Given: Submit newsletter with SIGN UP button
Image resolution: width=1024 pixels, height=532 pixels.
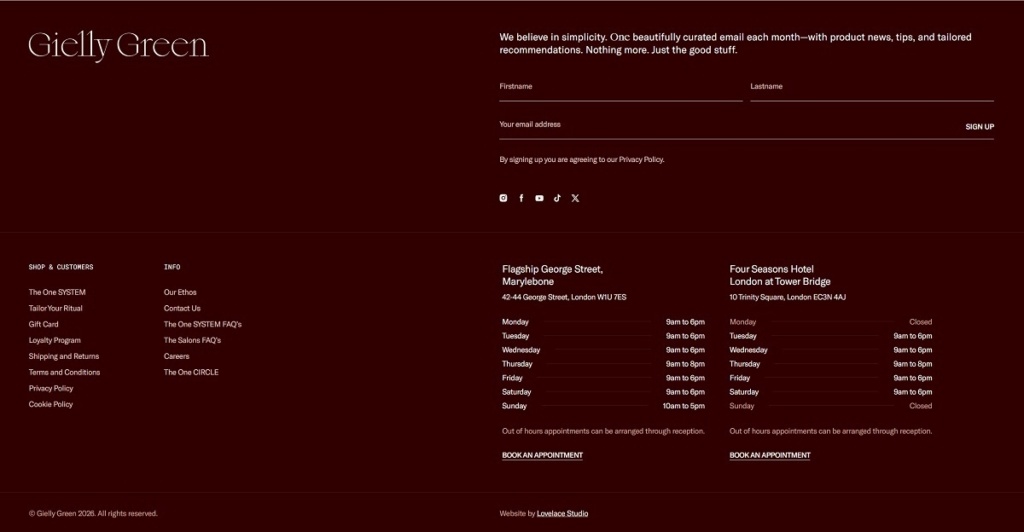Looking at the screenshot, I should (x=980, y=127).
